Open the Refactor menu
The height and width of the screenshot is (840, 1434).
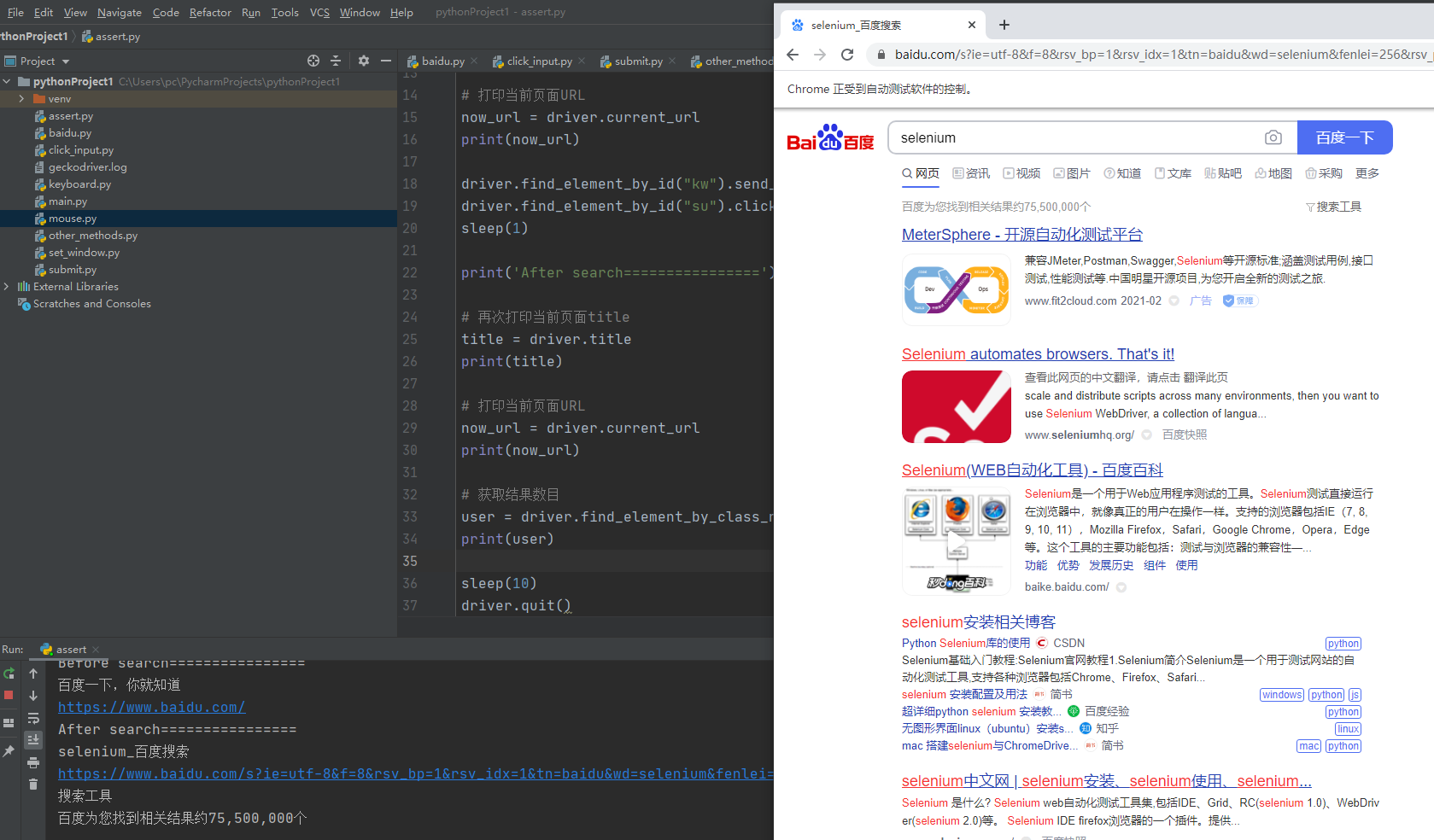click(209, 12)
